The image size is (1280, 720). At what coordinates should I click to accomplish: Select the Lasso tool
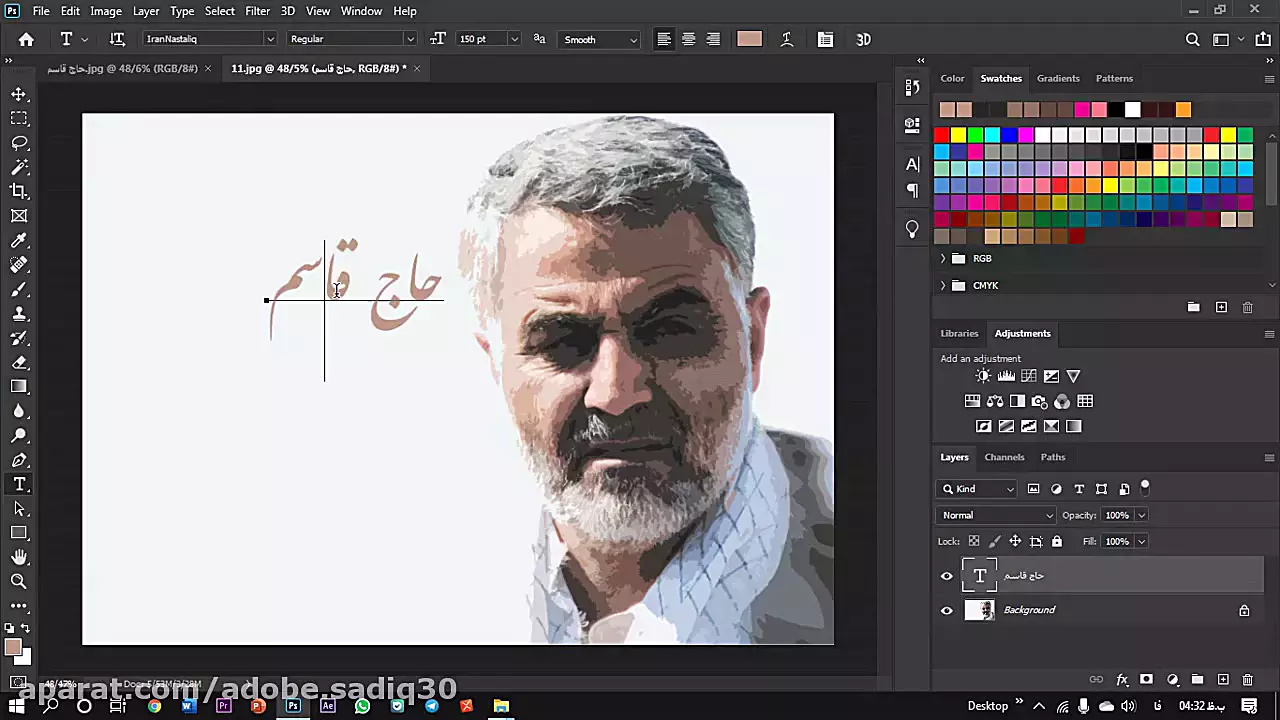[19, 143]
